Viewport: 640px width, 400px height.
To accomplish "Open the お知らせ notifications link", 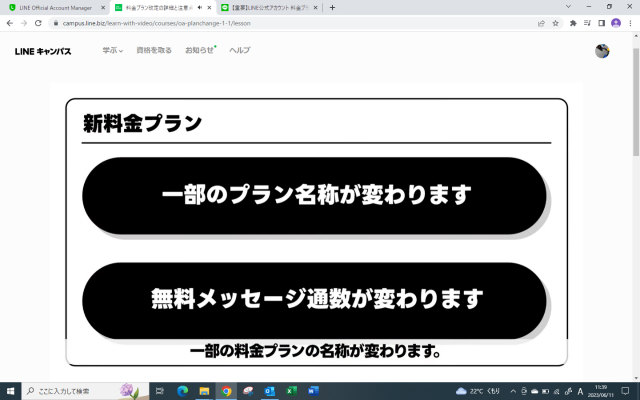I will click(200, 50).
